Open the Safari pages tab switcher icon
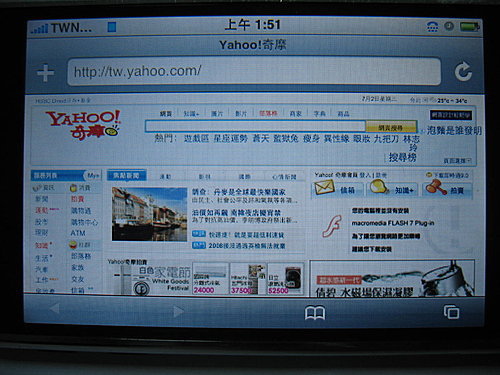Viewport: 500px width, 375px height. click(451, 312)
